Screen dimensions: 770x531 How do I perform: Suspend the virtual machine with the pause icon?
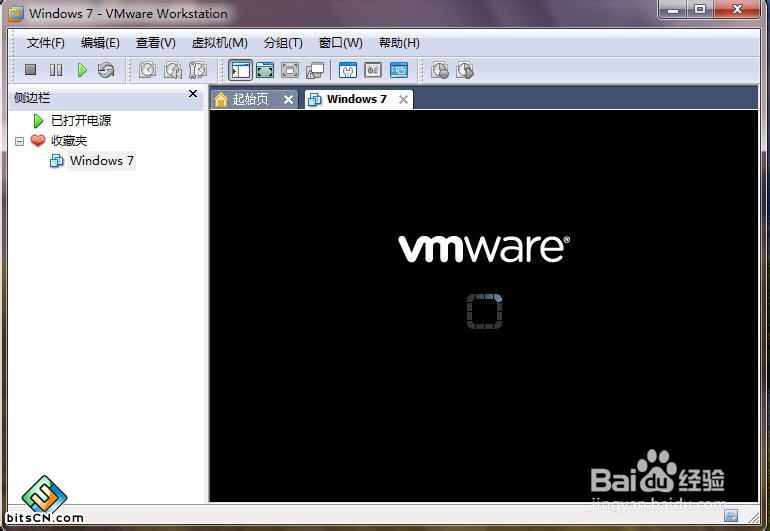coord(56,70)
